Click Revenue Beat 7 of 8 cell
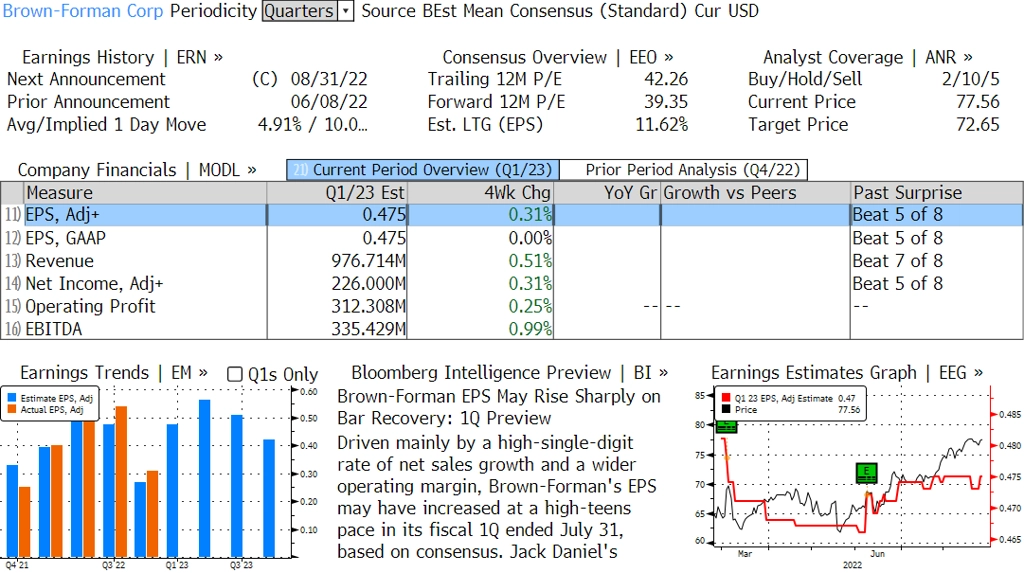This screenshot has height=573, width=1024. (897, 261)
